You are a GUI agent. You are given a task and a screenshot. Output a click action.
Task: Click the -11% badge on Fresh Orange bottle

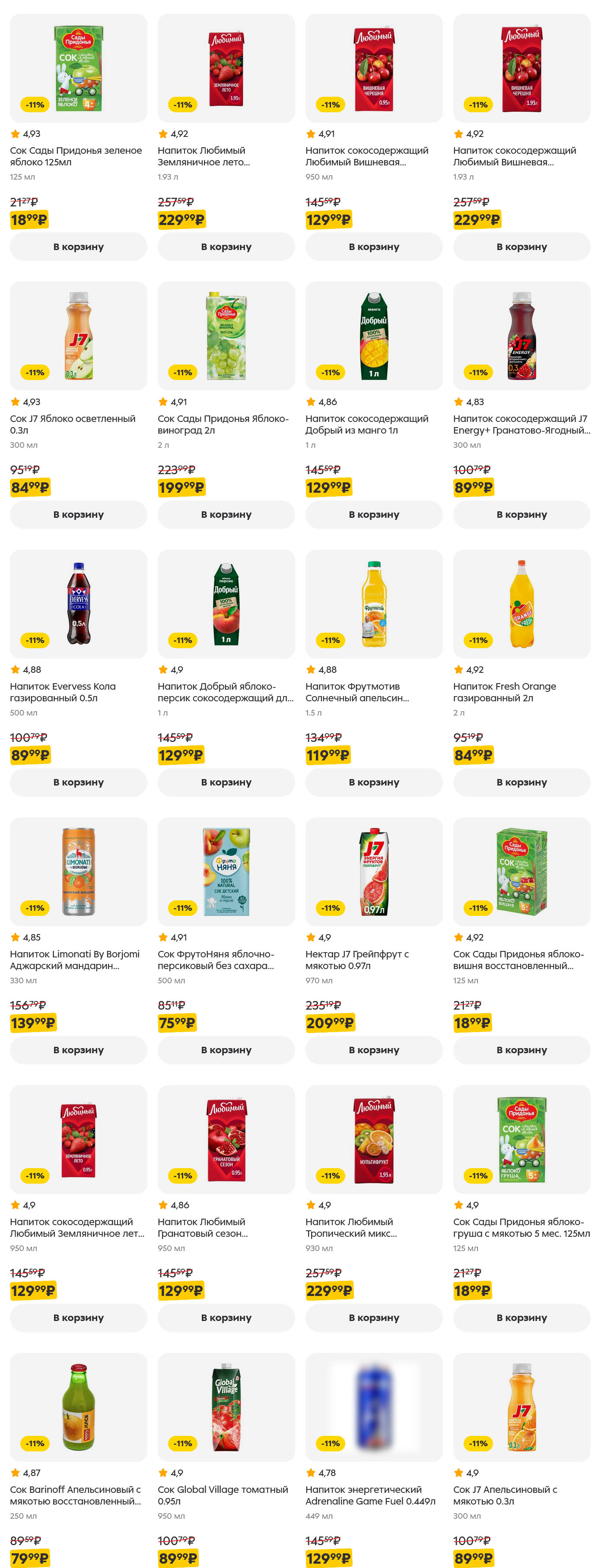point(478,640)
